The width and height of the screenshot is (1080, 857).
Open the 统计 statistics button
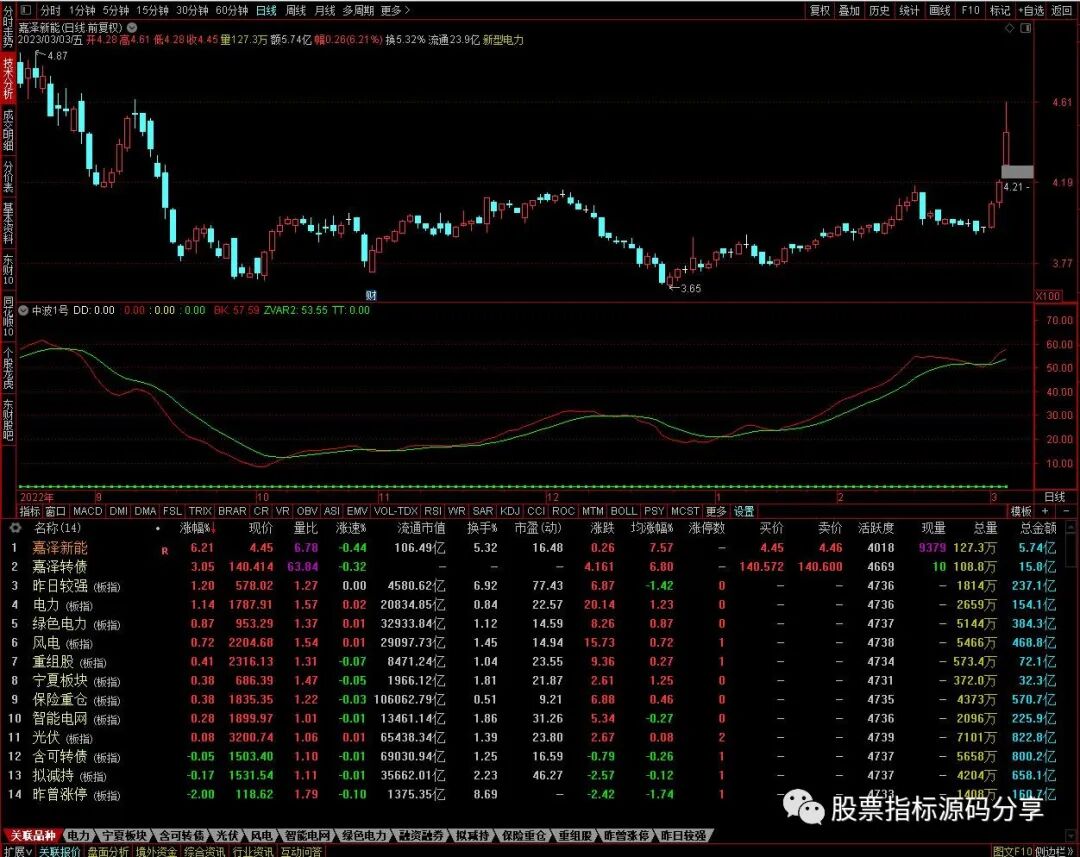909,10
